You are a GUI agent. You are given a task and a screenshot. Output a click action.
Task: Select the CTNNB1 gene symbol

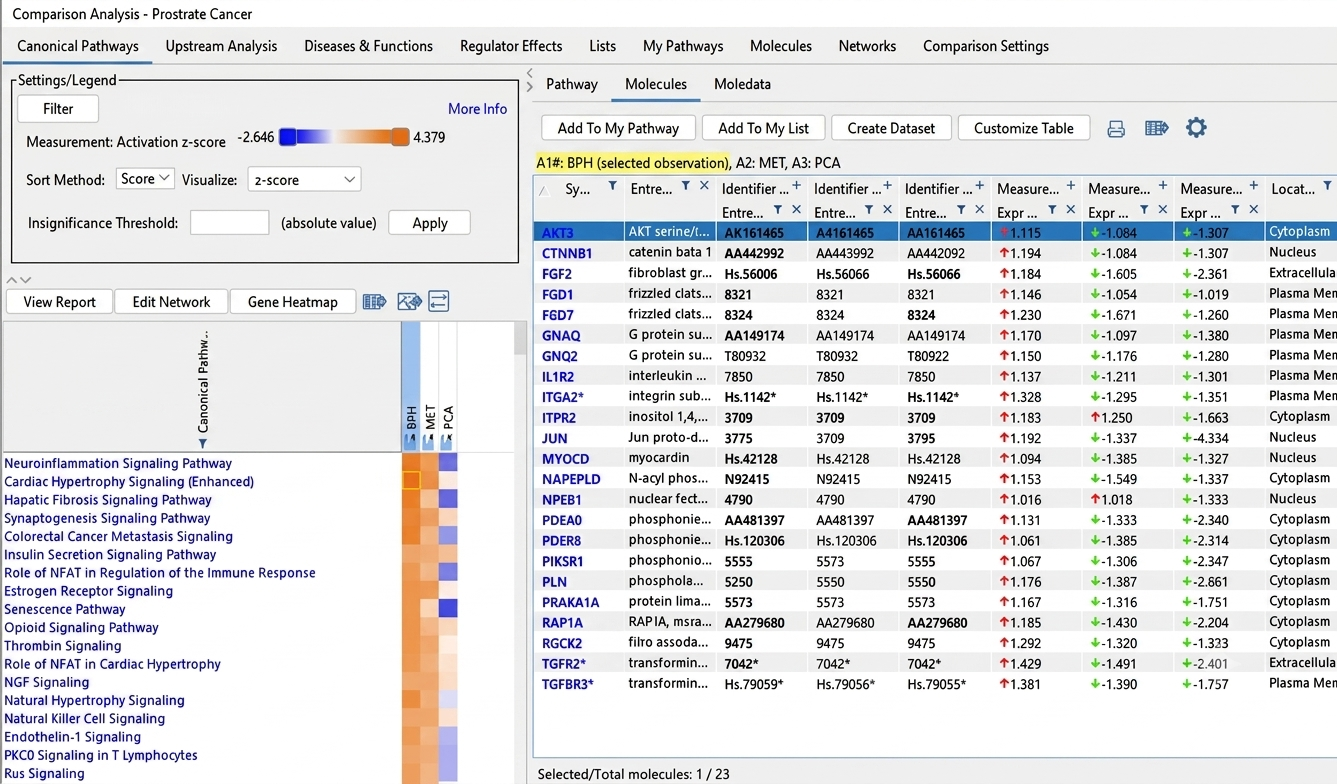point(567,253)
